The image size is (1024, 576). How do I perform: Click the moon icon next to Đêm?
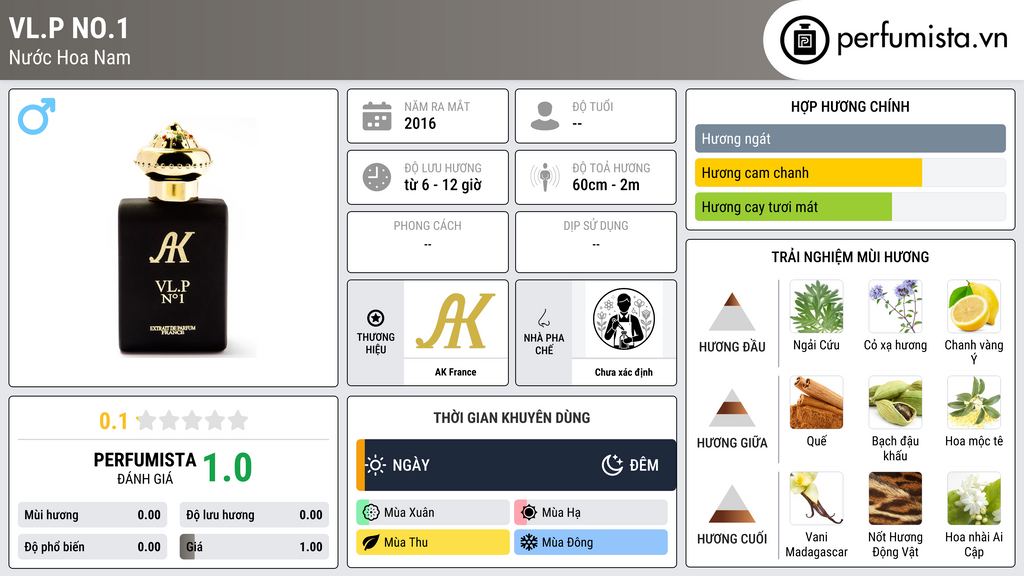tap(613, 465)
